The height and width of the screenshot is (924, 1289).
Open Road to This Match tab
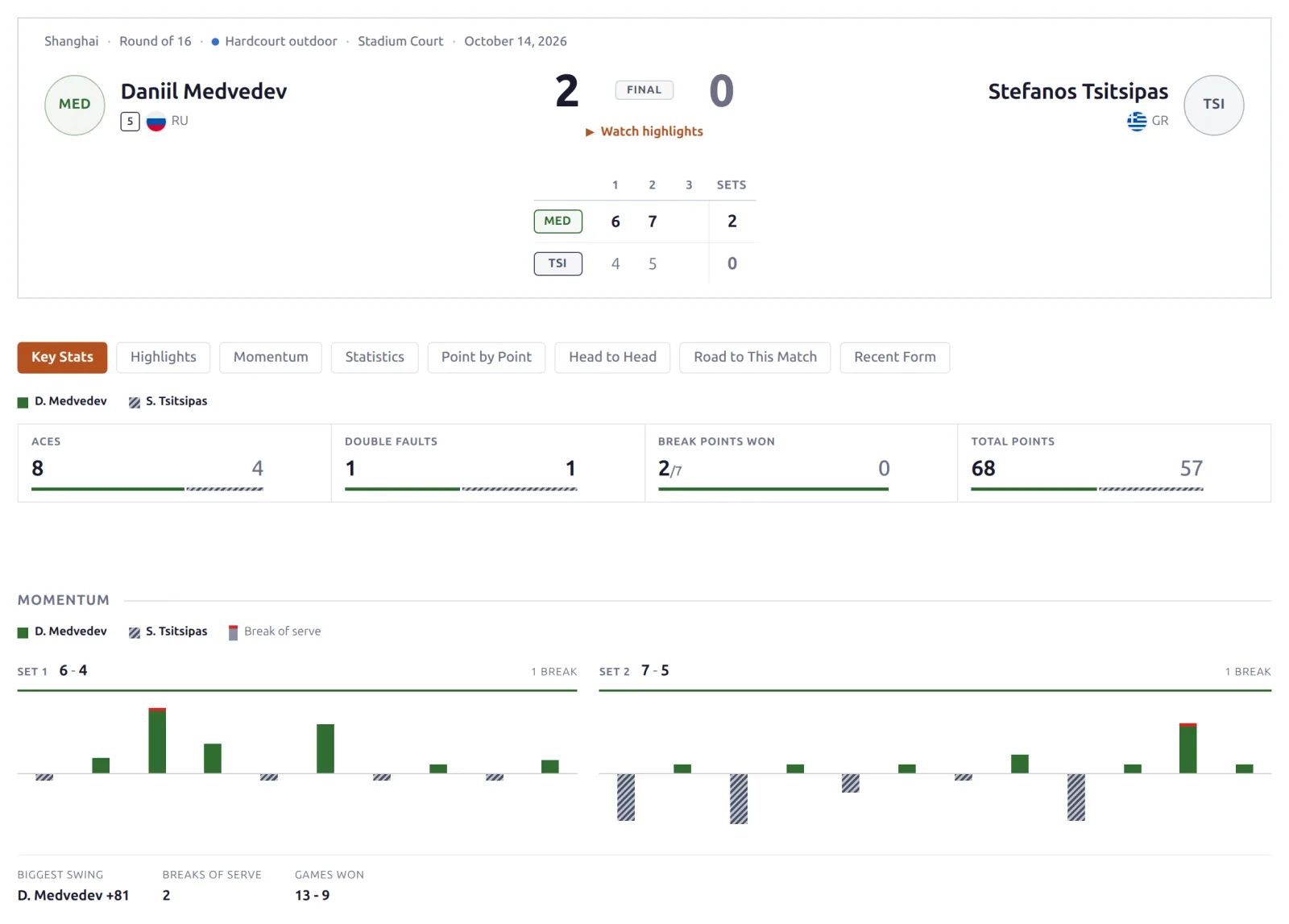pos(755,358)
